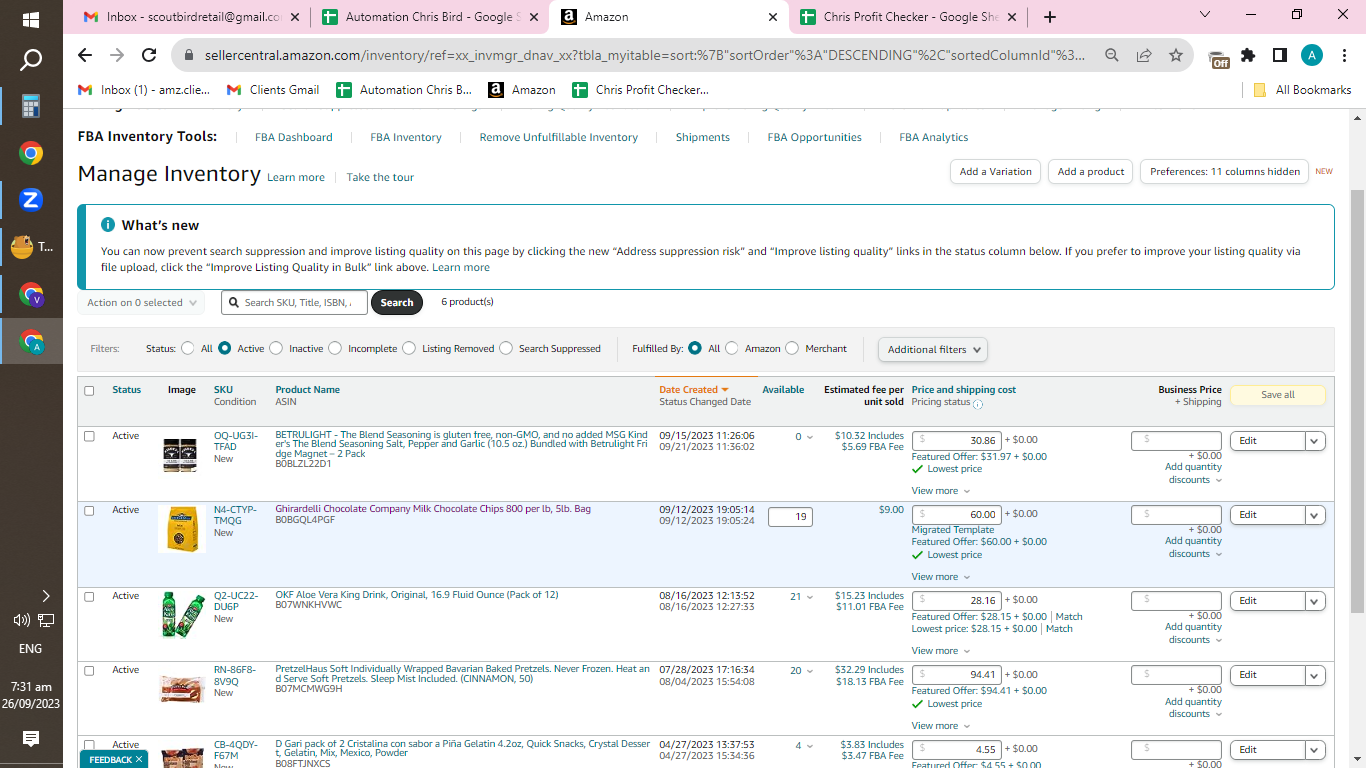Reload the Seller Central page
Viewport: 1366px width, 768px height.
[x=149, y=56]
